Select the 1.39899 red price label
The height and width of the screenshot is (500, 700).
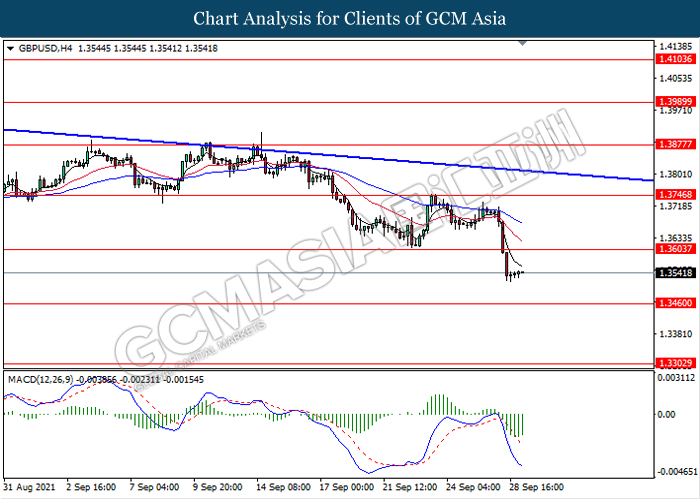point(675,102)
